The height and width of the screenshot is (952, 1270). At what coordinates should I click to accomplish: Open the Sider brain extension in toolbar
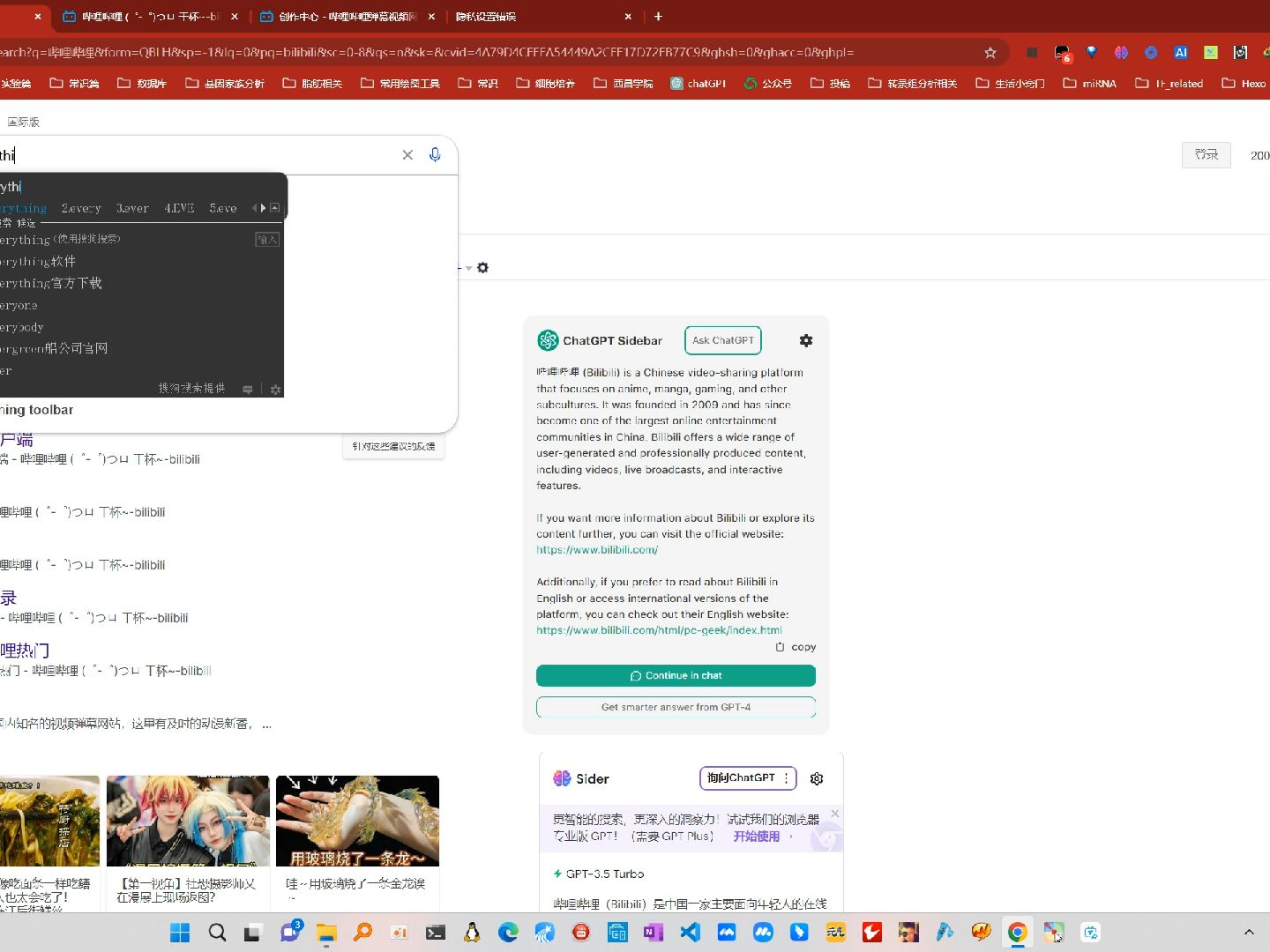coord(1121,53)
